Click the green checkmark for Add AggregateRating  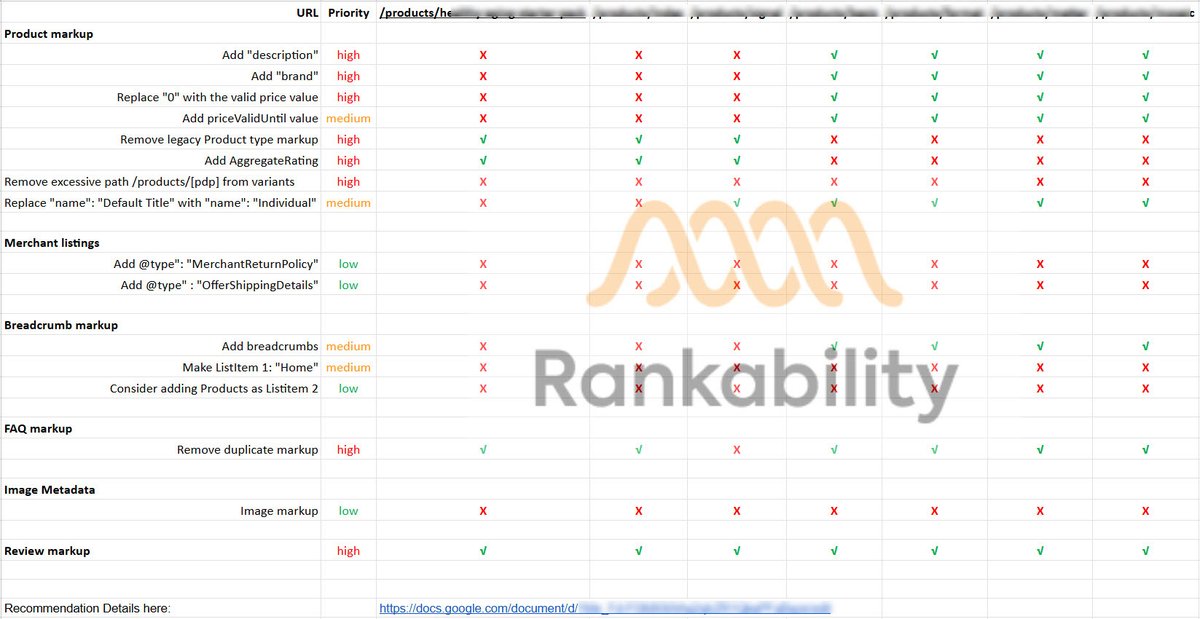pyautogui.click(x=483, y=160)
